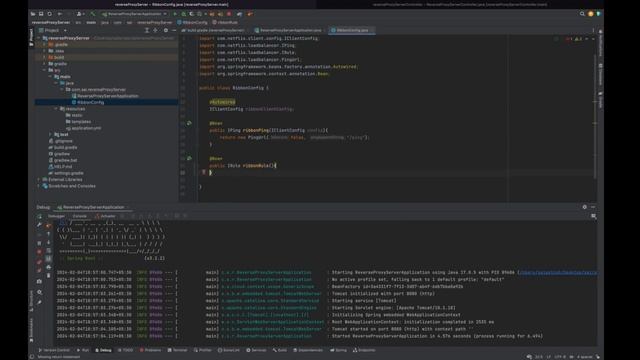Stop the debug session using the red square
Screen dimensions: 640x360
(39, 252)
